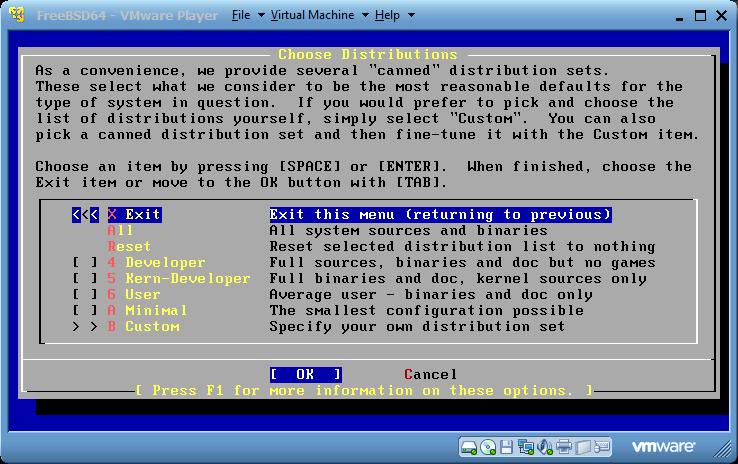738x464 pixels.
Task: Click the printer device icon
Action: 564,447
